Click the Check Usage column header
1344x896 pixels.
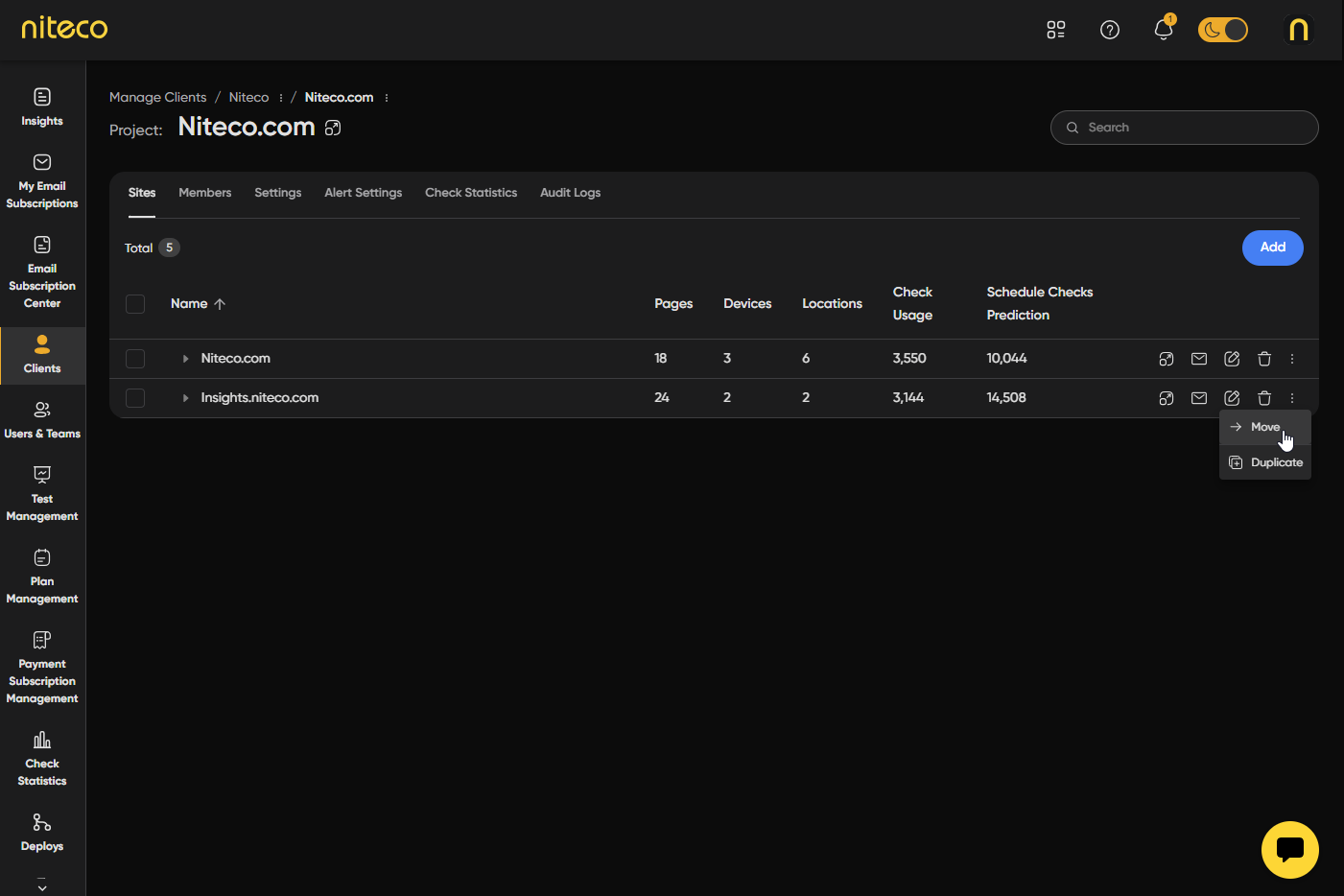pos(912,304)
